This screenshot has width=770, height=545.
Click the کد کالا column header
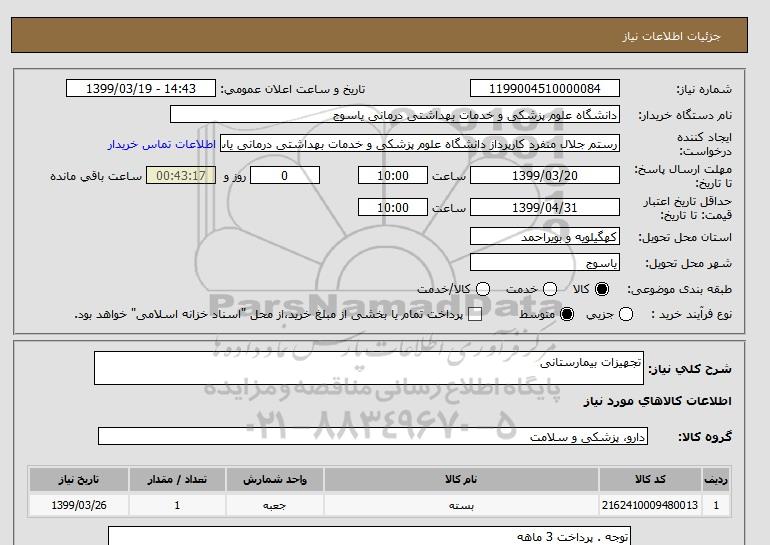pyautogui.click(x=650, y=479)
